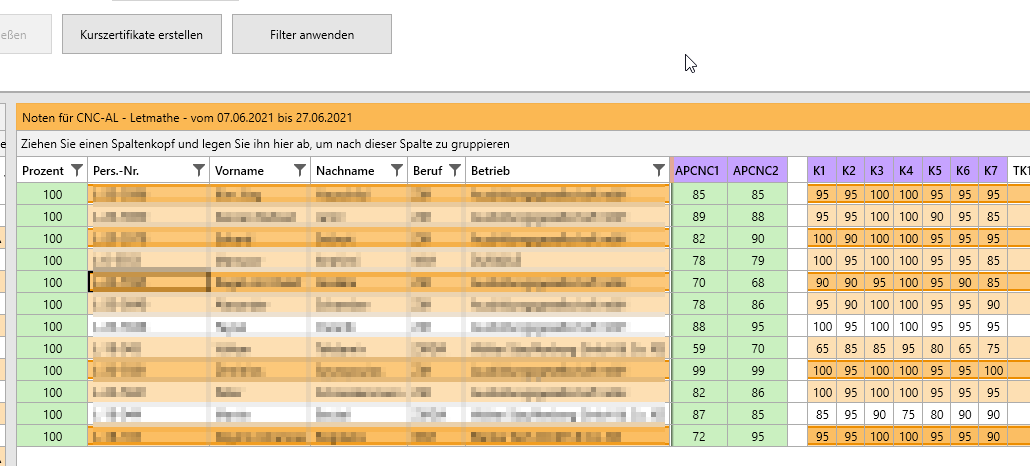Open filter icon on Prozent column
This screenshot has width=1030, height=466.
coord(77,171)
